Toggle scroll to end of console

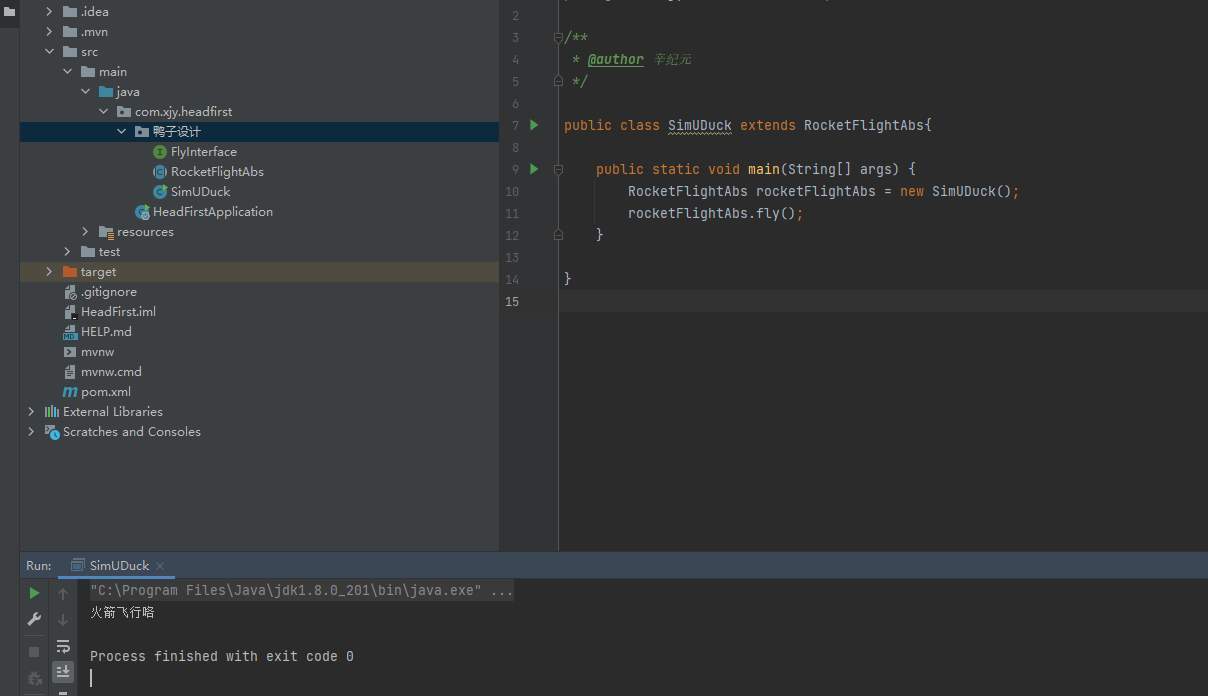tap(63, 671)
